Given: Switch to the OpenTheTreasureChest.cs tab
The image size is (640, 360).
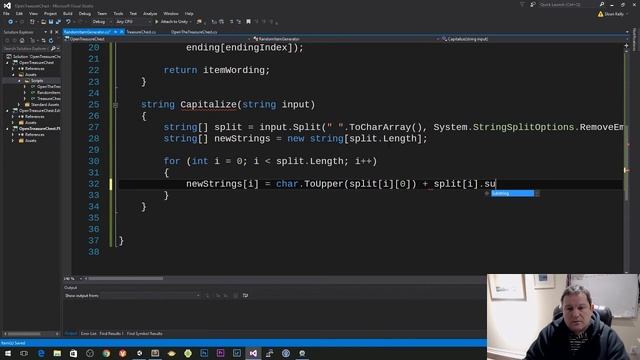Looking at the screenshot, I should pos(194,32).
